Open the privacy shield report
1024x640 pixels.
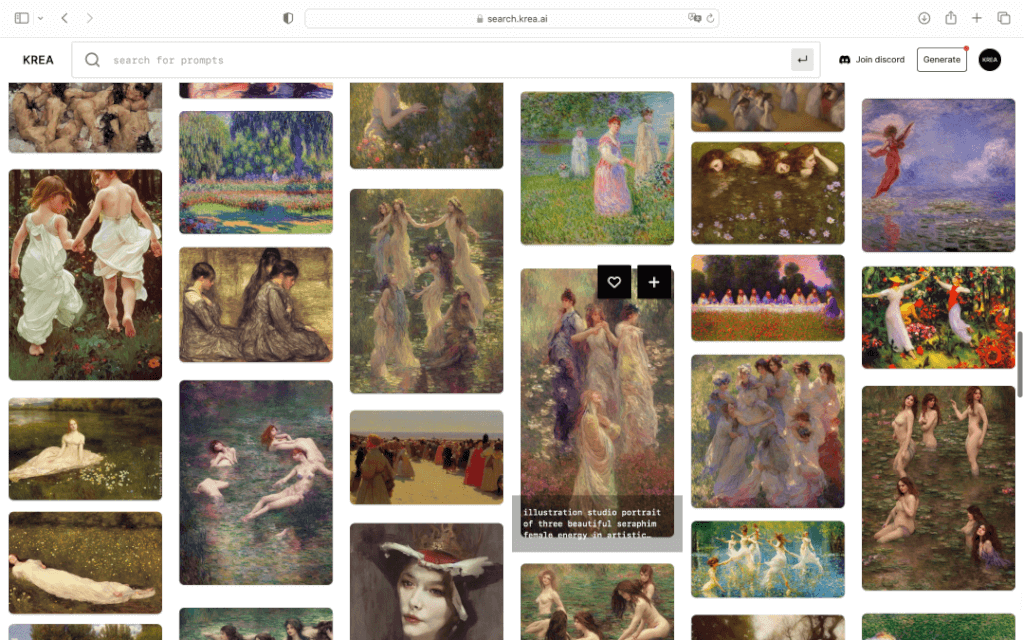(288, 18)
